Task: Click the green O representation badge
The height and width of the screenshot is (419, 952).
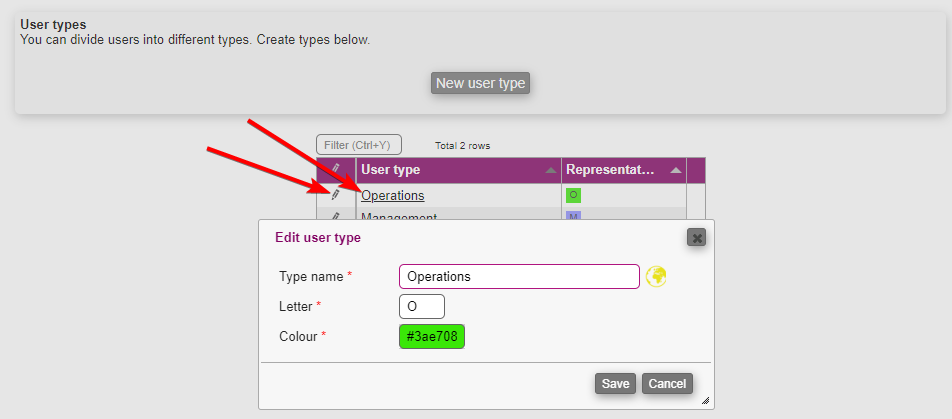Action: click(x=573, y=195)
